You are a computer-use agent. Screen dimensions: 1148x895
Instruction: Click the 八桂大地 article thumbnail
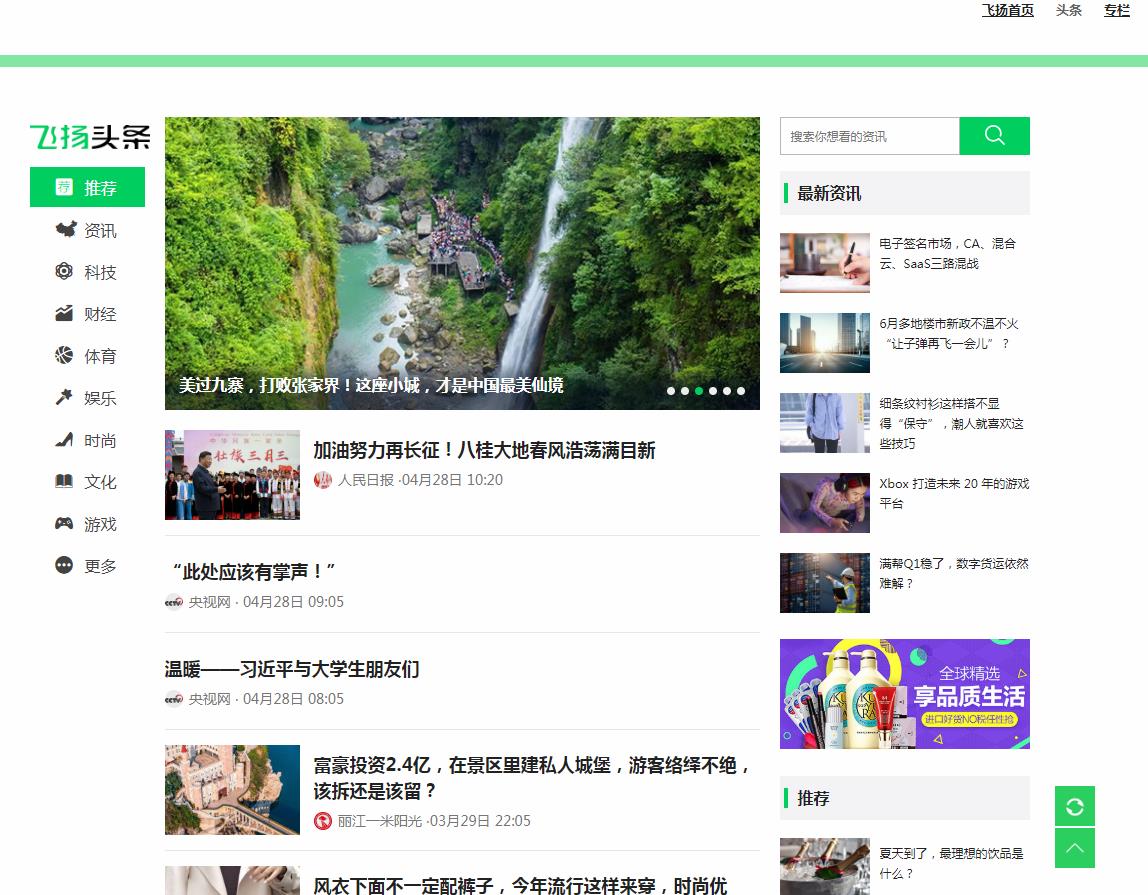[x=232, y=475]
